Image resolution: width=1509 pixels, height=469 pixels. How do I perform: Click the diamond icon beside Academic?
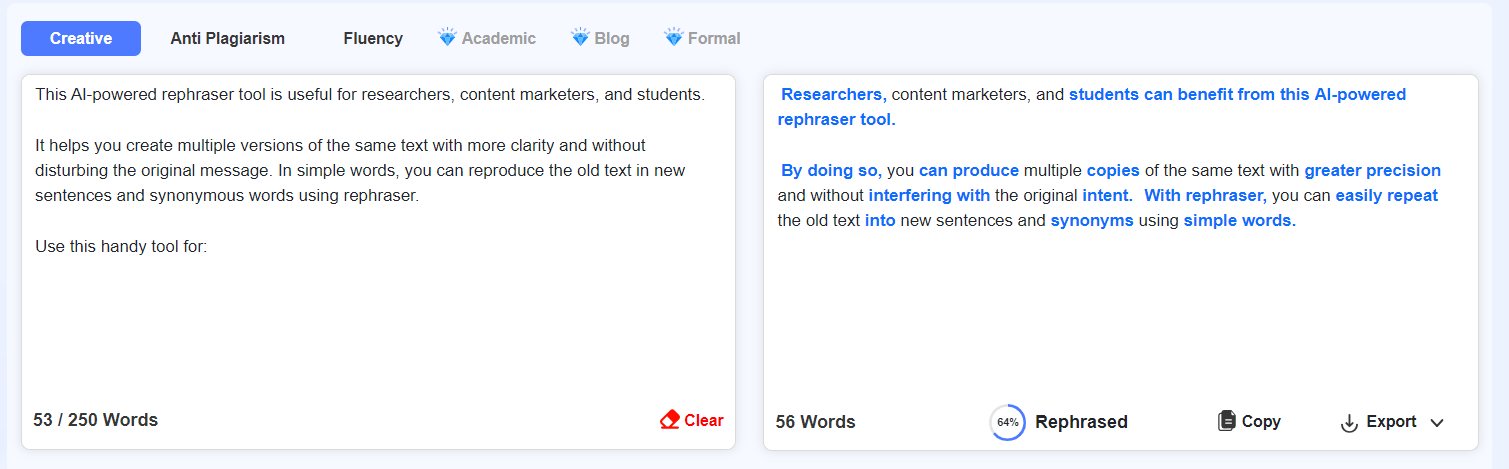[447, 38]
